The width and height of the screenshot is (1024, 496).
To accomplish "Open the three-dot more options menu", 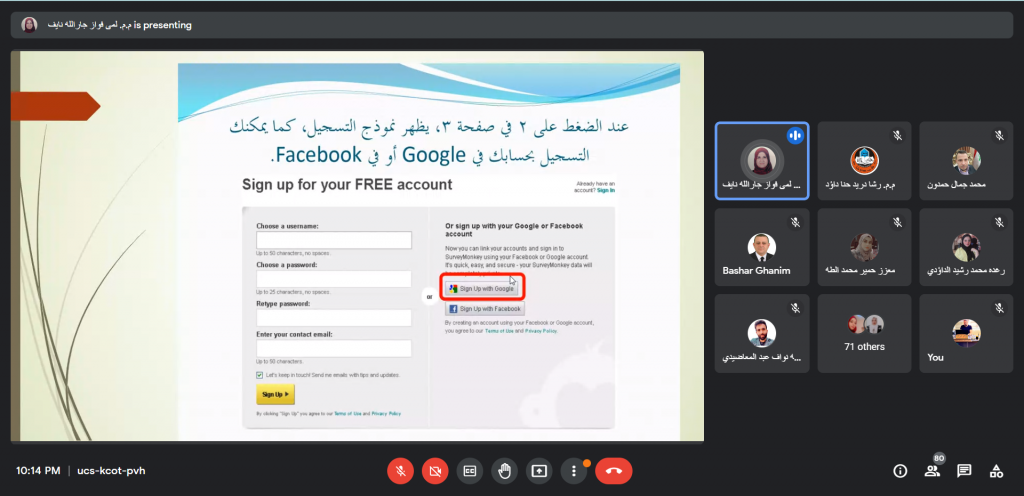I will 573,470.
